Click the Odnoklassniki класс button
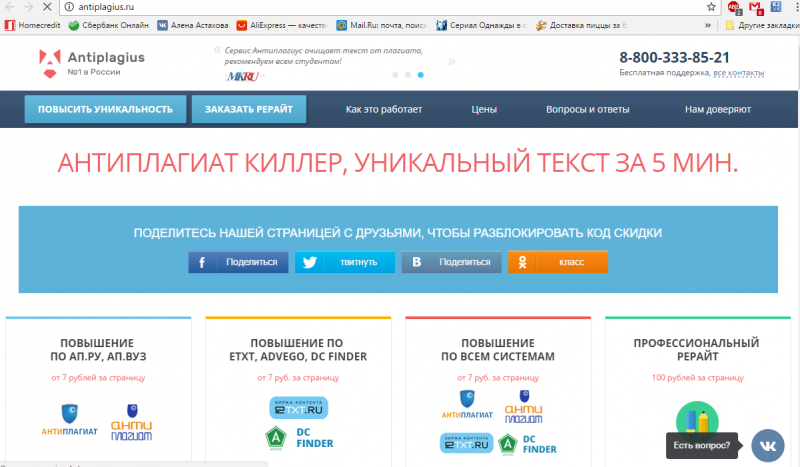 [558, 262]
